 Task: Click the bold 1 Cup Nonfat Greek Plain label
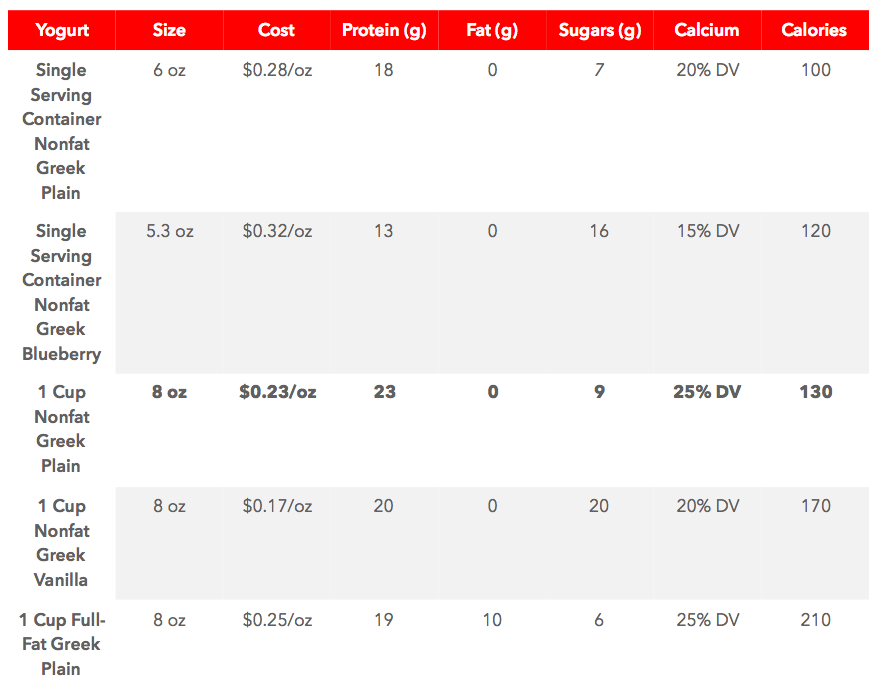pyautogui.click(x=61, y=429)
